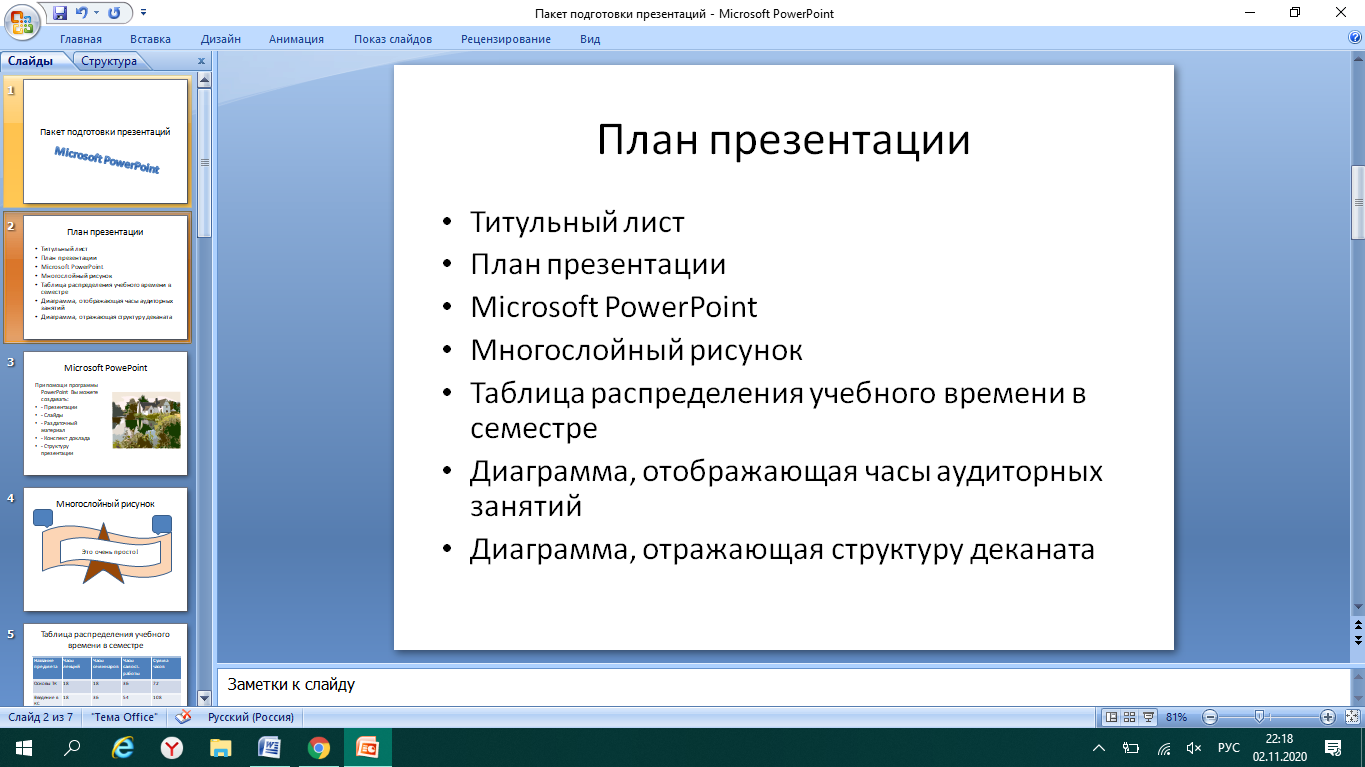
Task: Select slide 5 thumbnail with the table
Action: 105,664
